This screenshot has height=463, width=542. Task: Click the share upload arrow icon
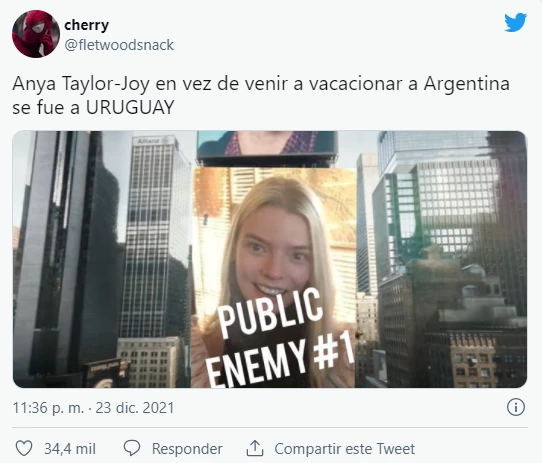click(x=255, y=448)
